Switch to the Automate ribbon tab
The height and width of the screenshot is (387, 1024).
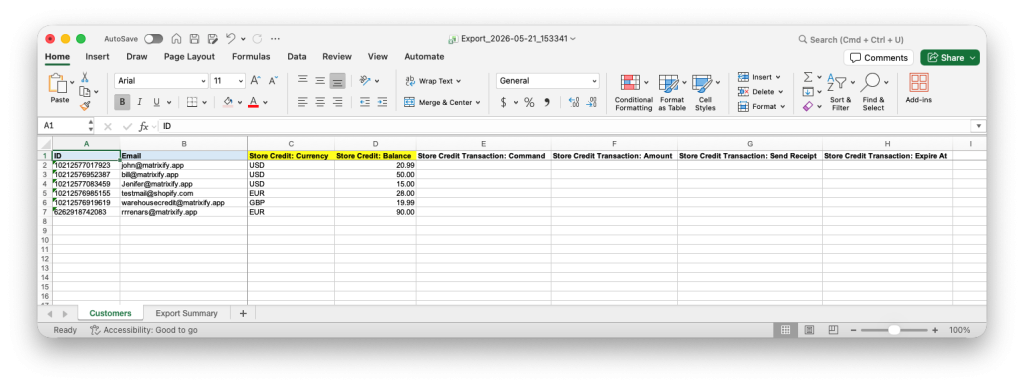coord(424,57)
